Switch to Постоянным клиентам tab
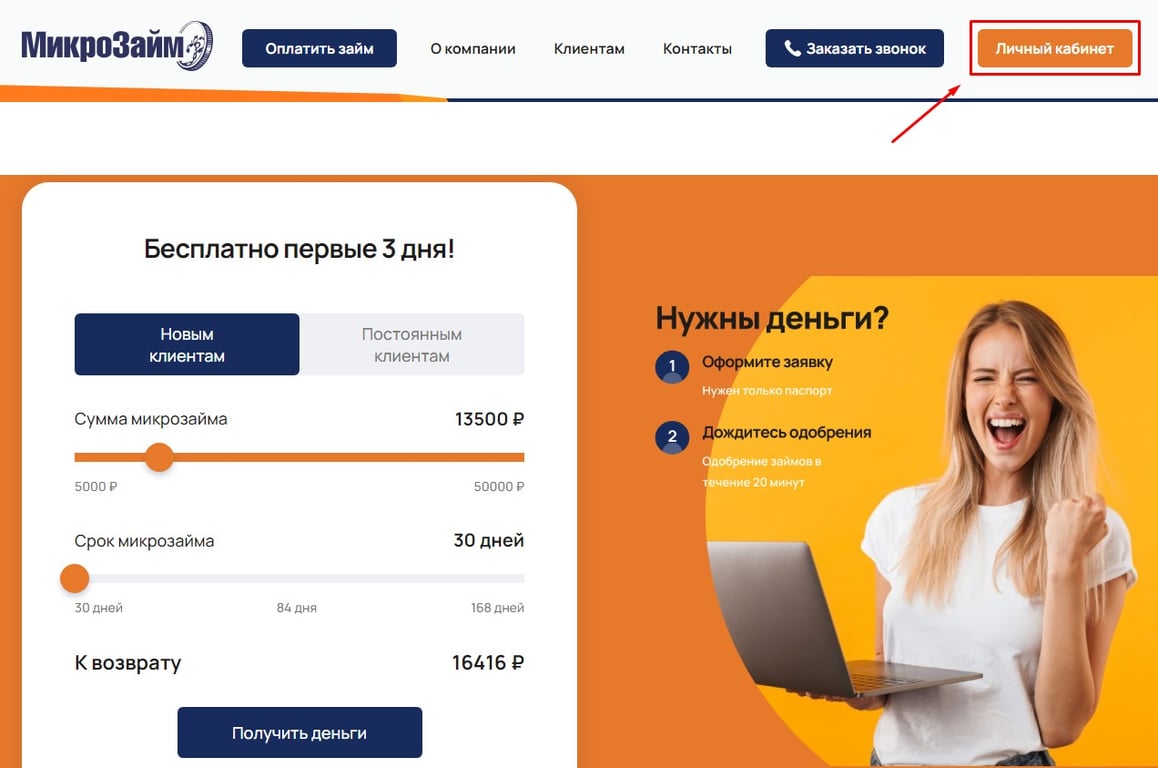This screenshot has width=1158, height=768. 411,345
